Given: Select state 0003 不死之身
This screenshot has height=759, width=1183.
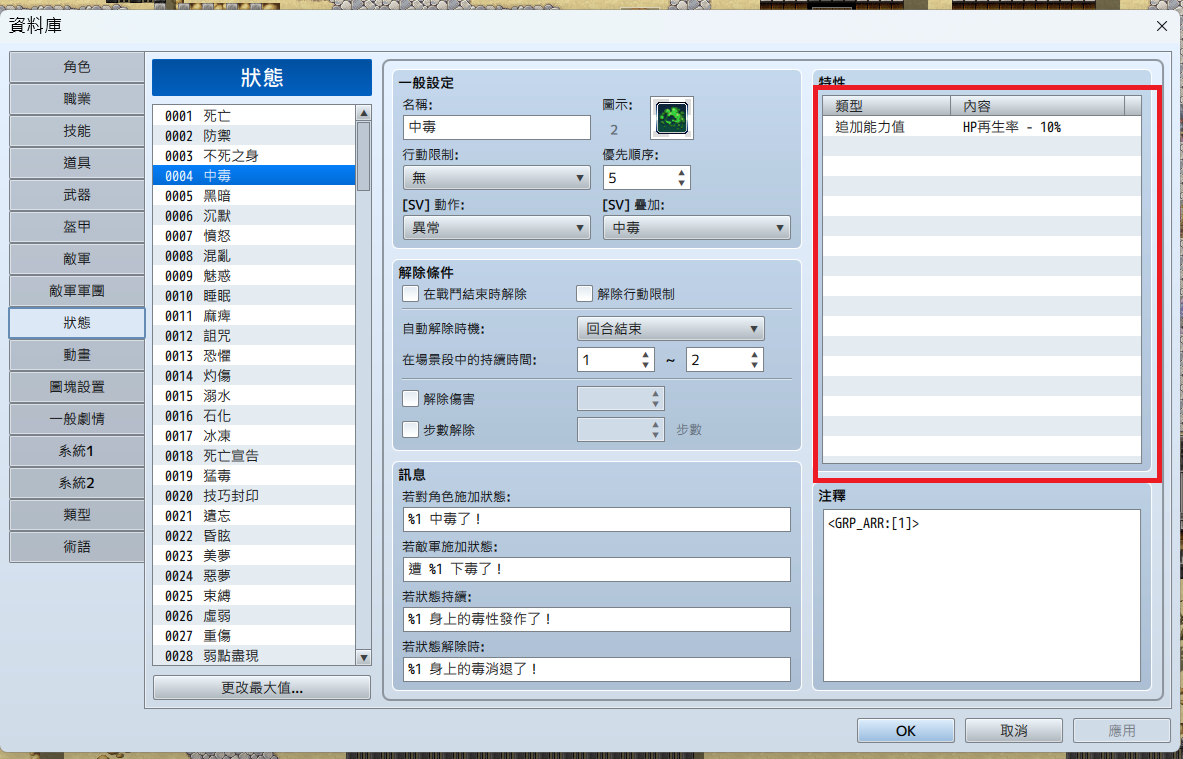Looking at the screenshot, I should pos(254,155).
